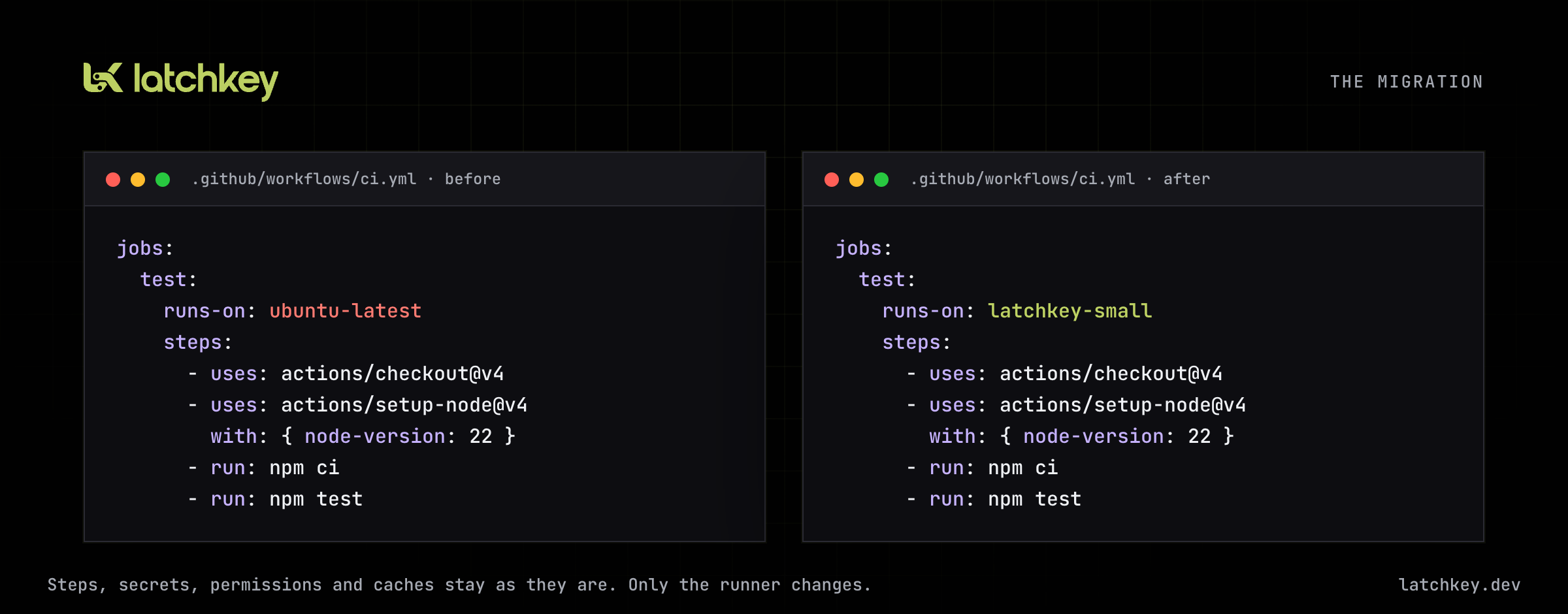The width and height of the screenshot is (1568, 614).
Task: Click "npm test" in the after window
Action: coord(1035,500)
